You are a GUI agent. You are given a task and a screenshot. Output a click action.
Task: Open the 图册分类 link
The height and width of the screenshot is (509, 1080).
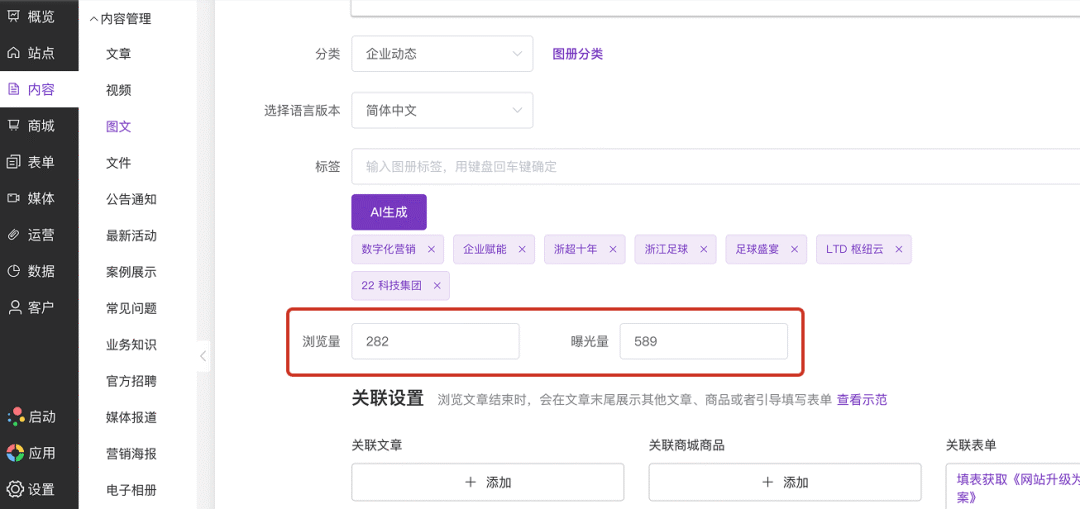578,54
